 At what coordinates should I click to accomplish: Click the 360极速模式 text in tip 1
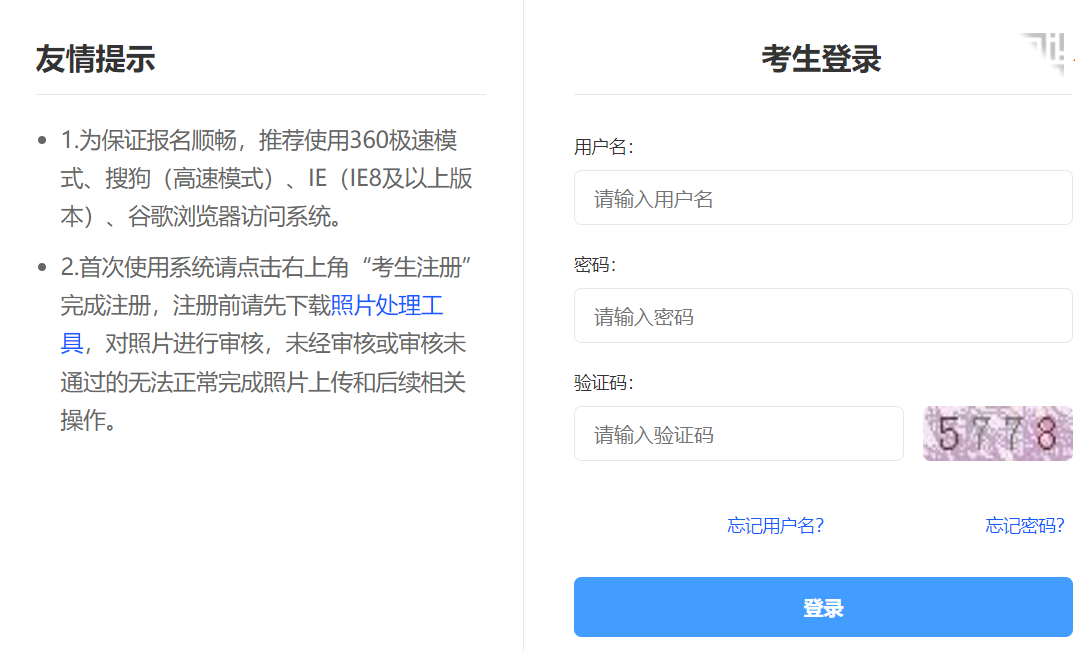pos(403,140)
